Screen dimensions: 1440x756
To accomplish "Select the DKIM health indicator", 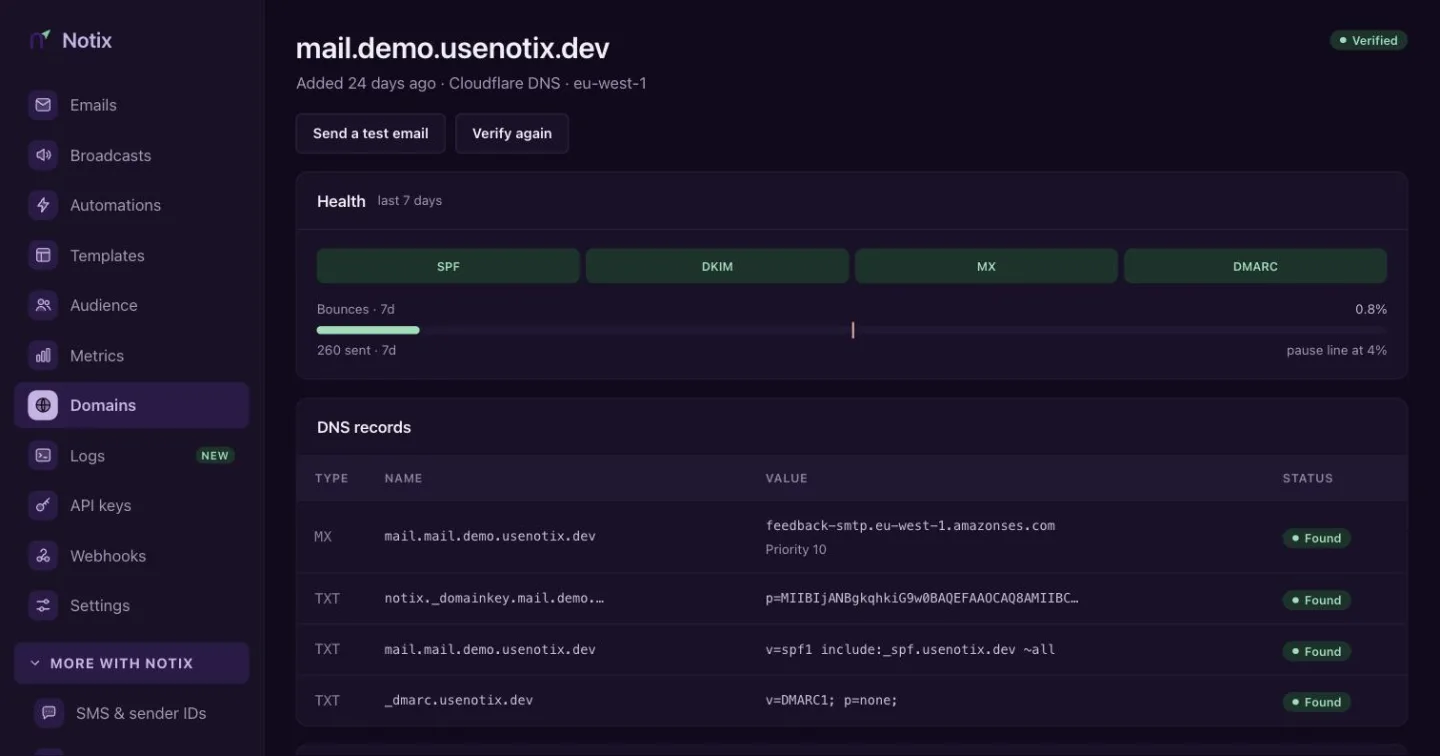I will [717, 266].
